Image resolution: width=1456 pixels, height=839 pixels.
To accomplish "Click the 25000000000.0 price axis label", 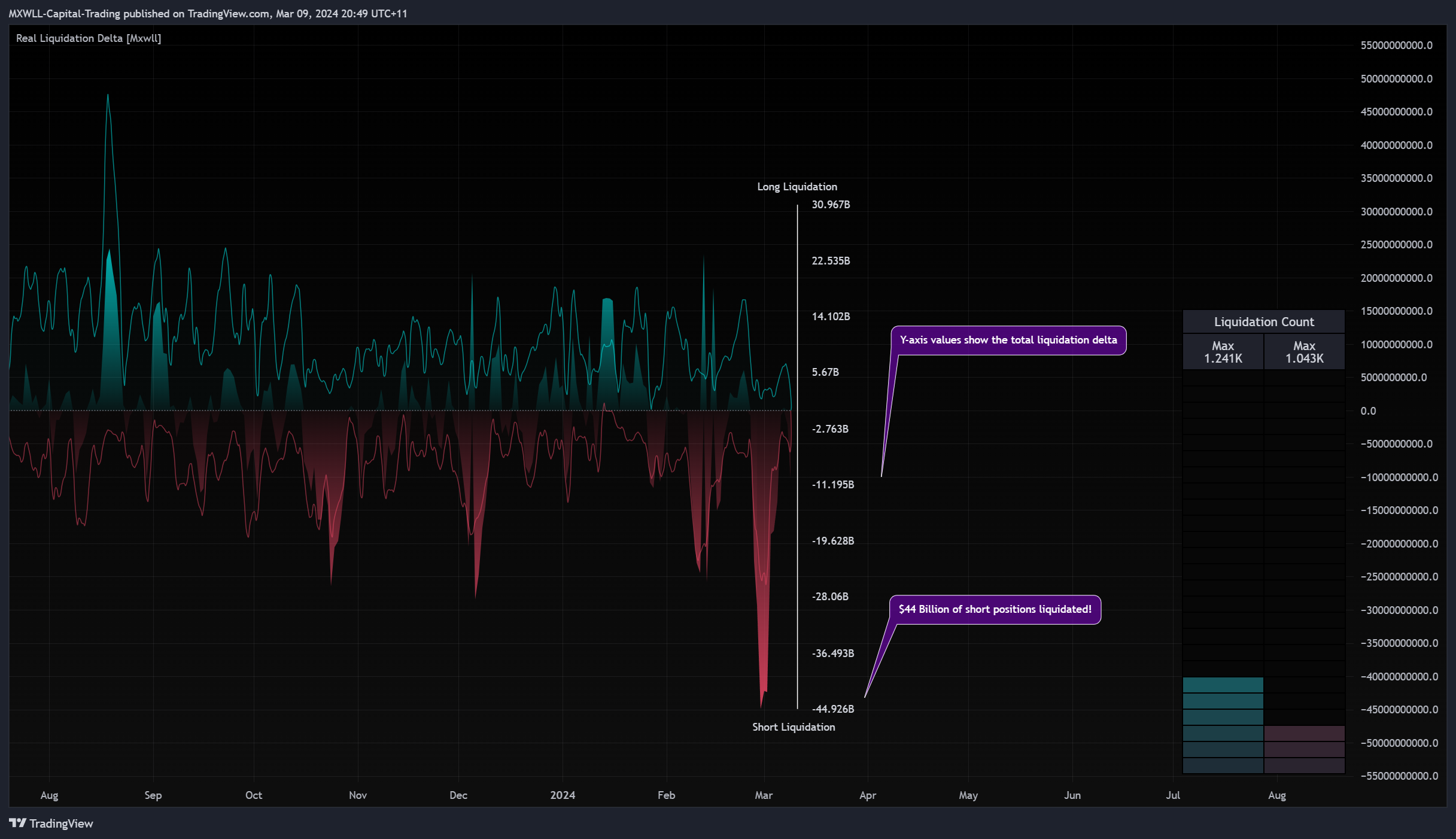I will click(x=1396, y=245).
